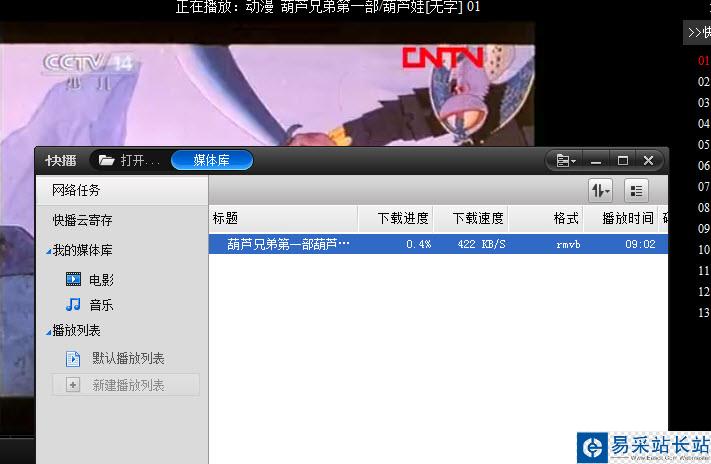Select episode 01 in the player list
The width and height of the screenshot is (711, 464).
click(704, 60)
